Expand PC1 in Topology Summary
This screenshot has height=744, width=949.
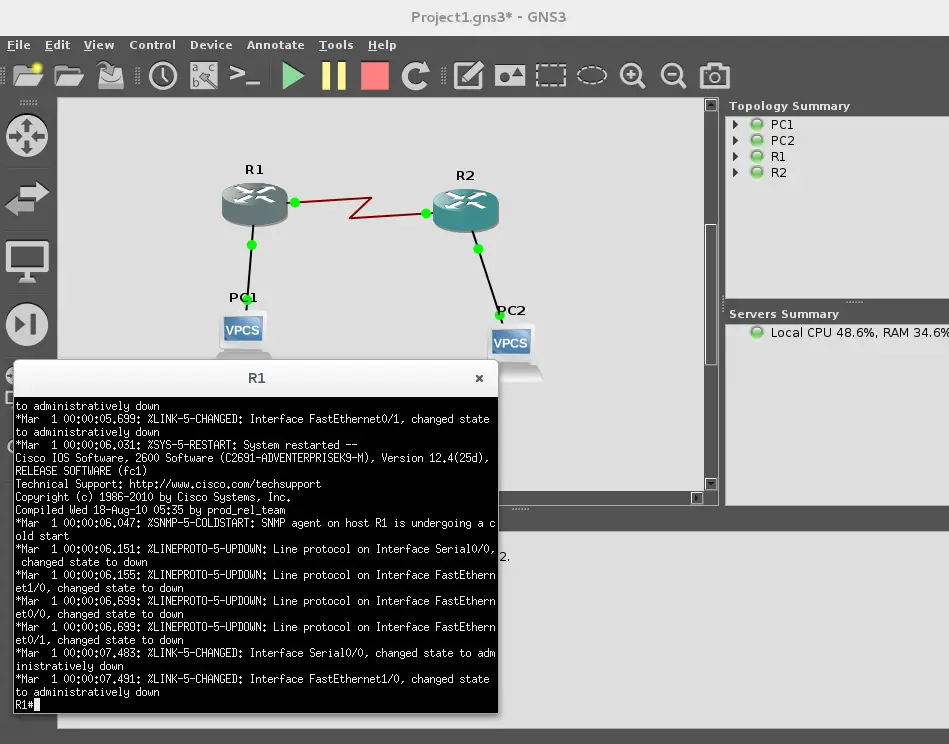click(736, 125)
